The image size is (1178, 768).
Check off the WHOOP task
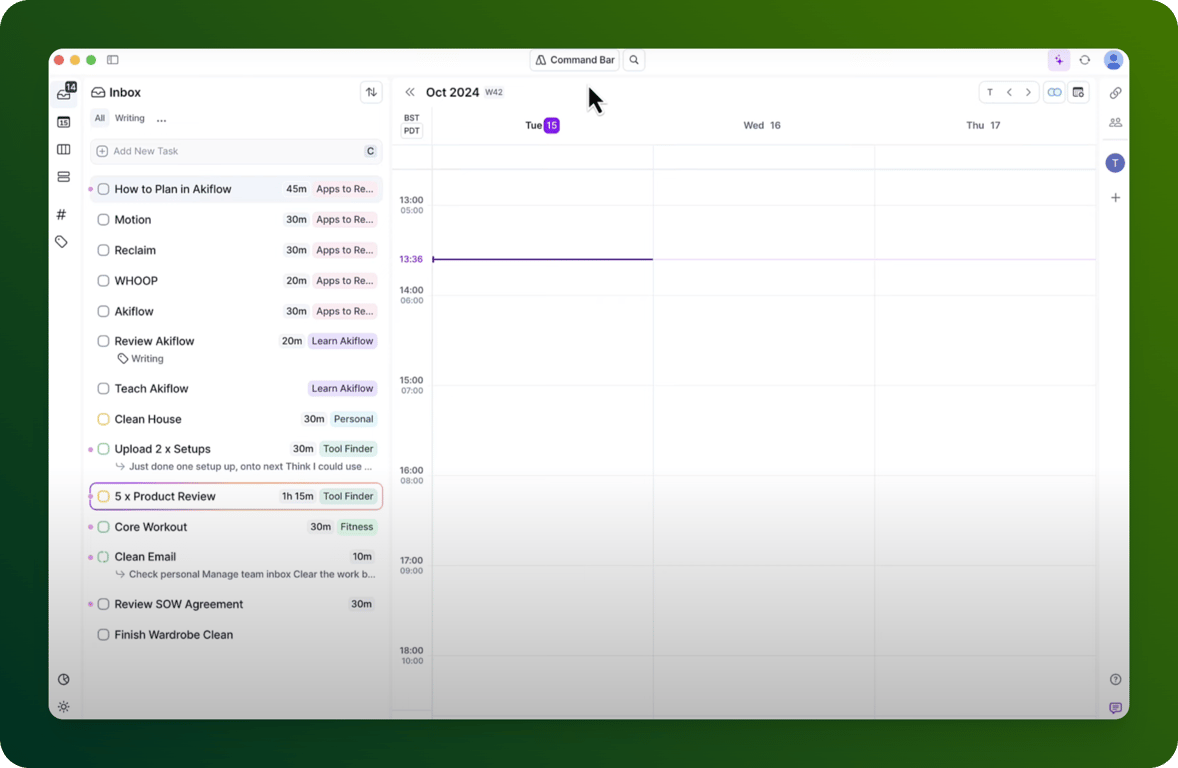(104, 281)
